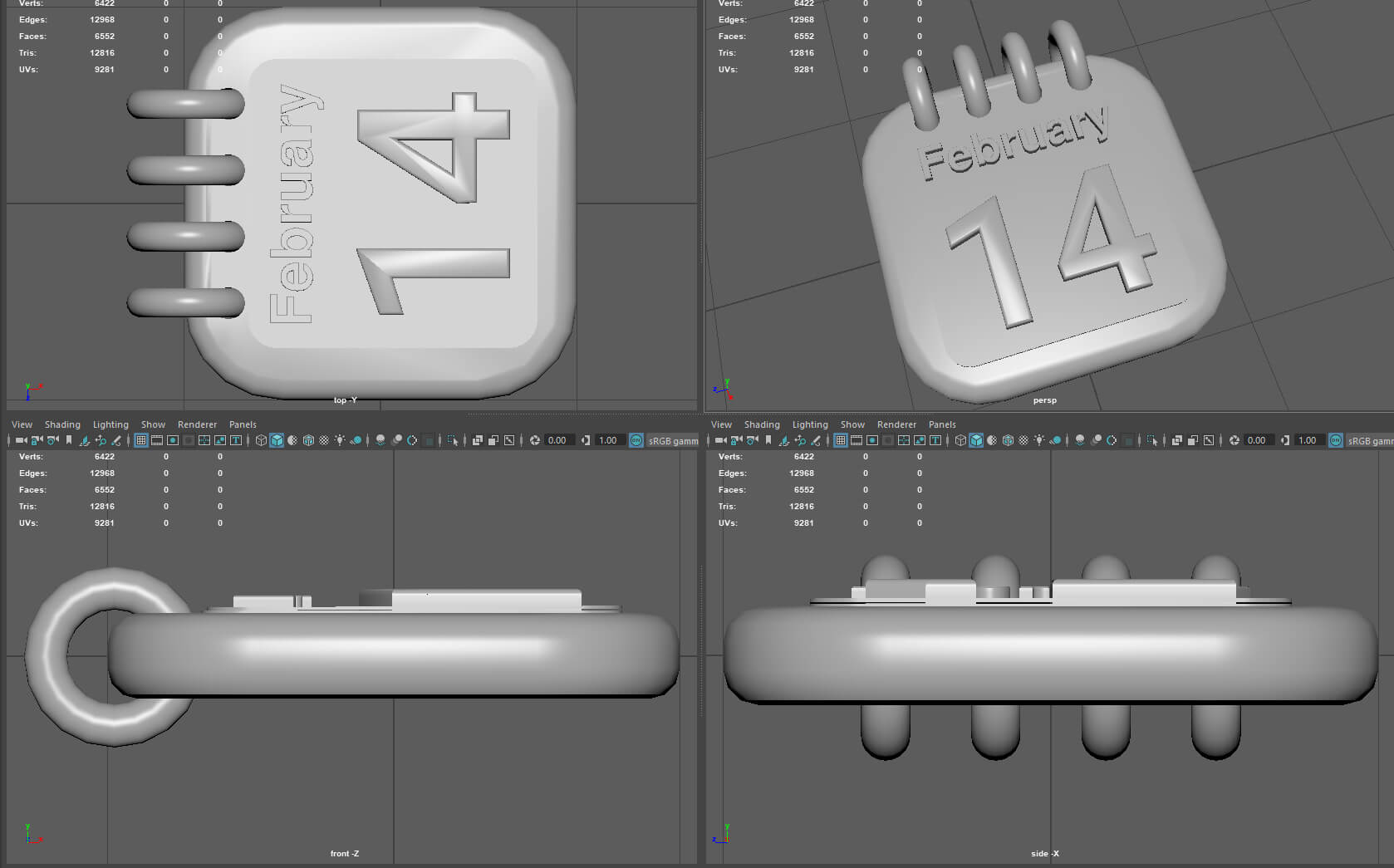
Task: Open Panels menu in front view panel
Action: [243, 424]
